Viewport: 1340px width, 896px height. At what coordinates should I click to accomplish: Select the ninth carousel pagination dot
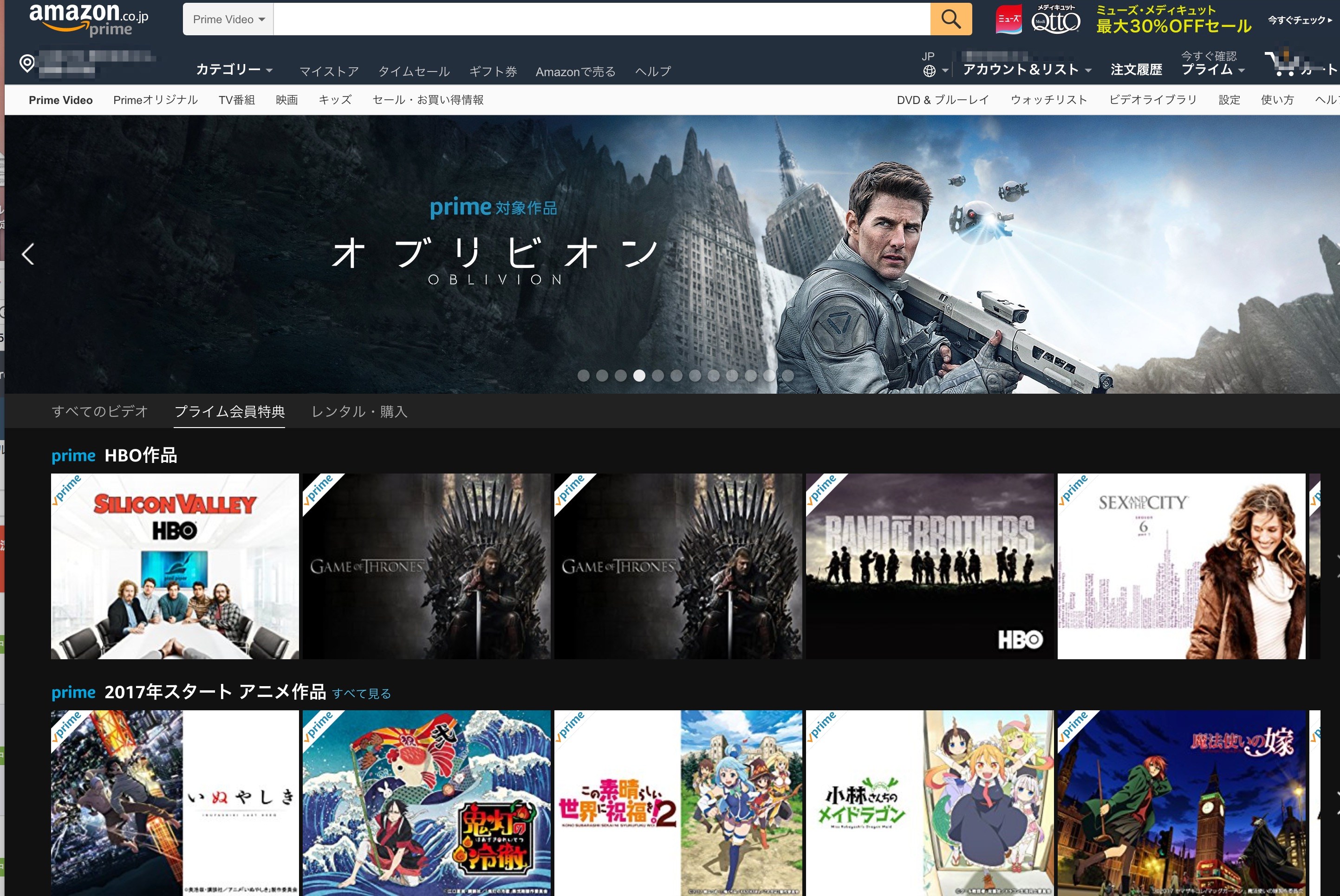[x=732, y=376]
